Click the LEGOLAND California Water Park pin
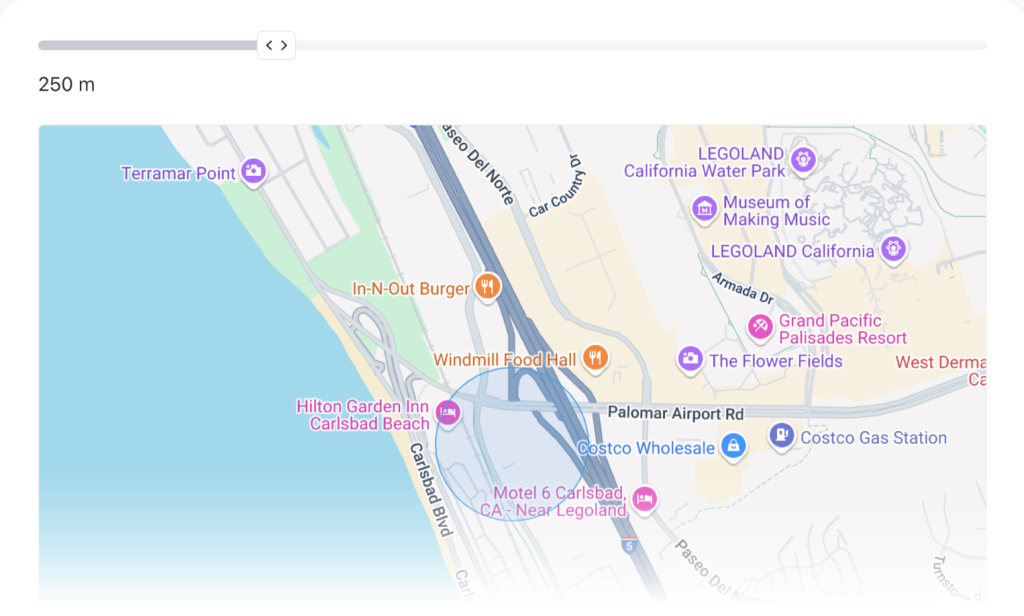1024x616 pixels. (x=802, y=159)
